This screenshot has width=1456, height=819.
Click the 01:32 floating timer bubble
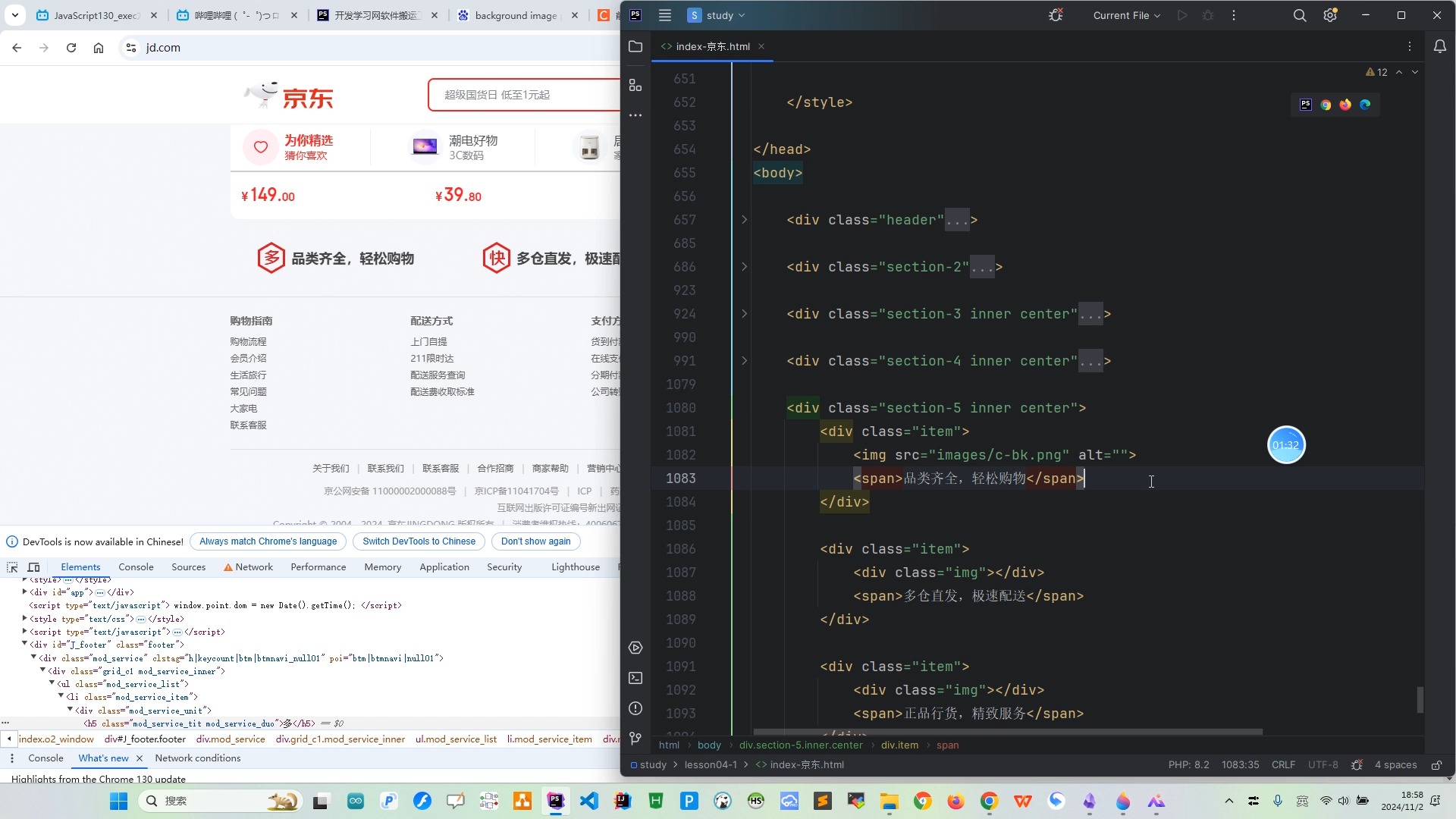1286,445
